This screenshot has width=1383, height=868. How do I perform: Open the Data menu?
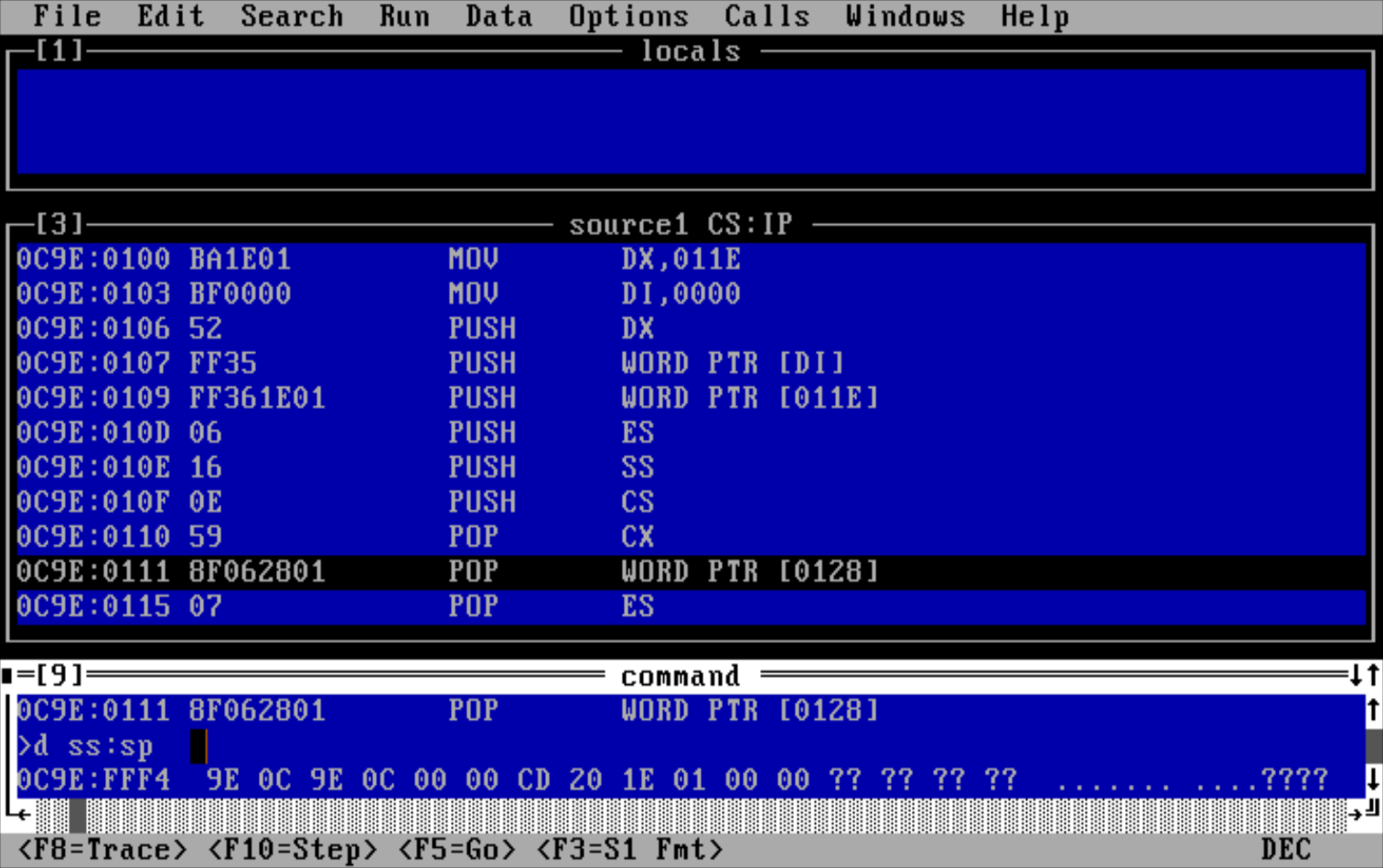coord(499,16)
